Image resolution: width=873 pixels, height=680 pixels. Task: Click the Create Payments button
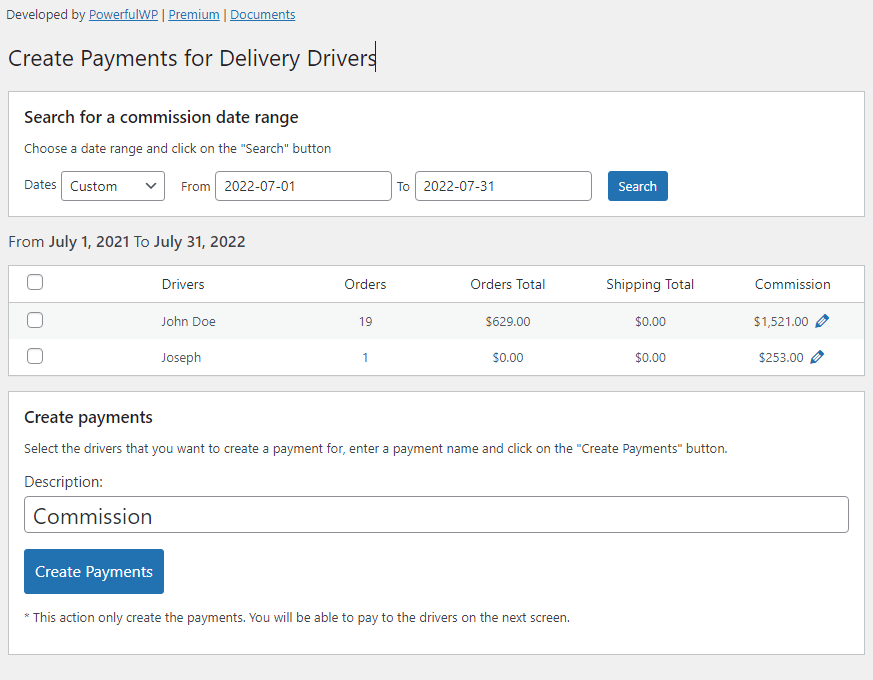tap(93, 571)
